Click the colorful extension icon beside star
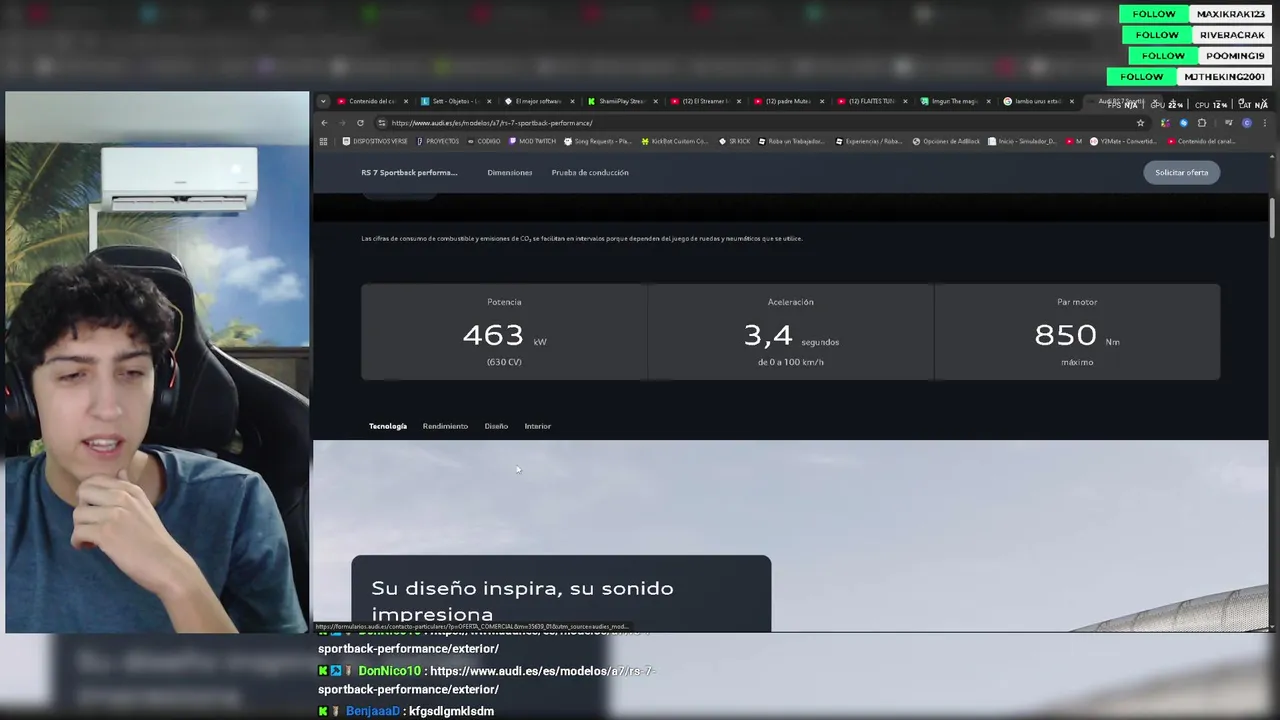Screen dimensions: 1280x720 [x=1165, y=123]
